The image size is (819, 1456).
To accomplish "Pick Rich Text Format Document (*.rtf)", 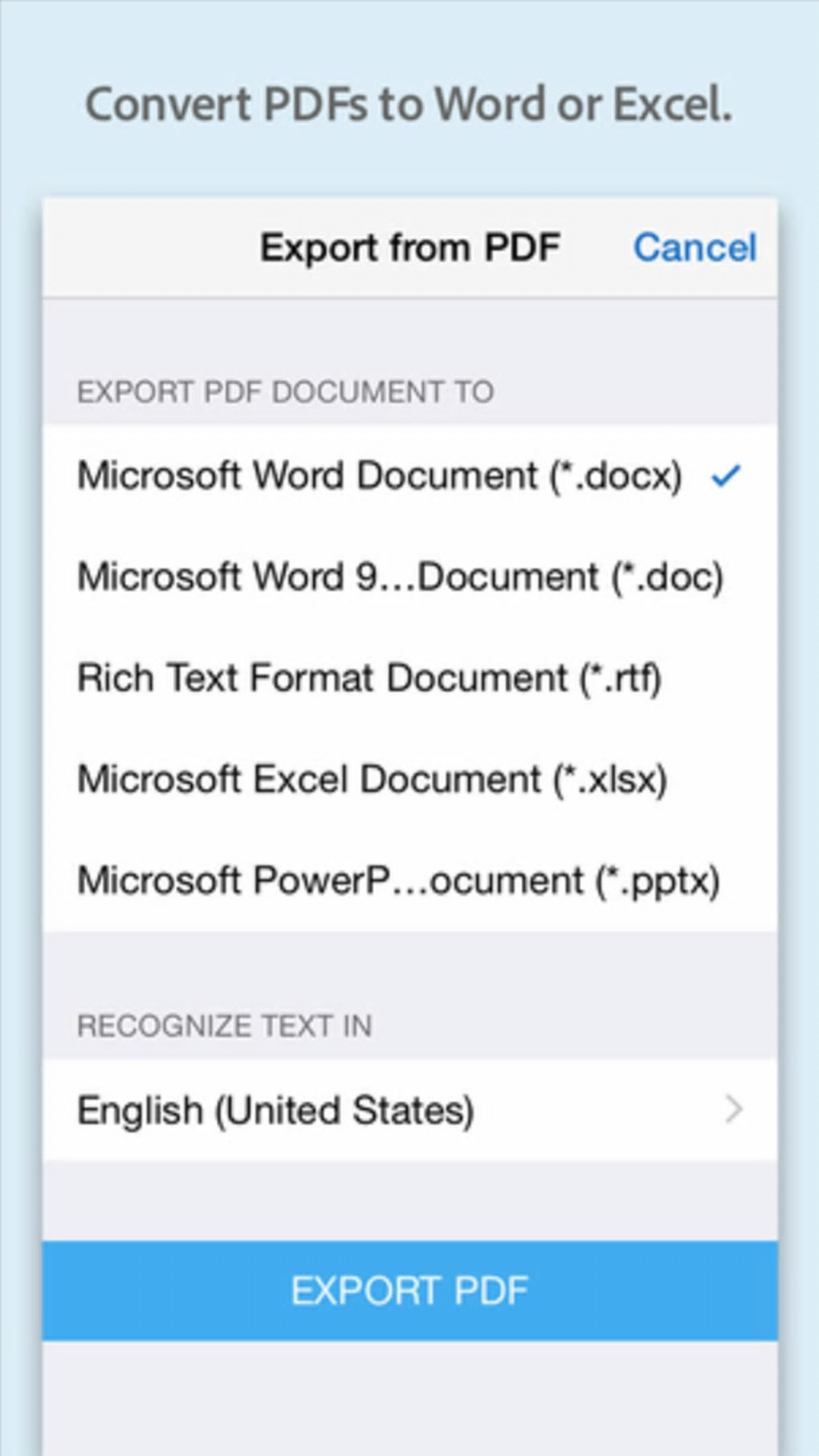I will [410, 678].
